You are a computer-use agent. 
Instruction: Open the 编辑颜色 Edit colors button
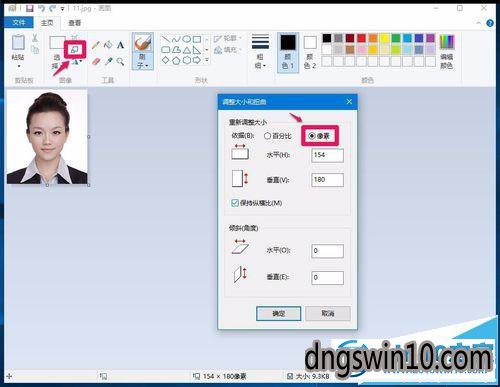coord(447,52)
